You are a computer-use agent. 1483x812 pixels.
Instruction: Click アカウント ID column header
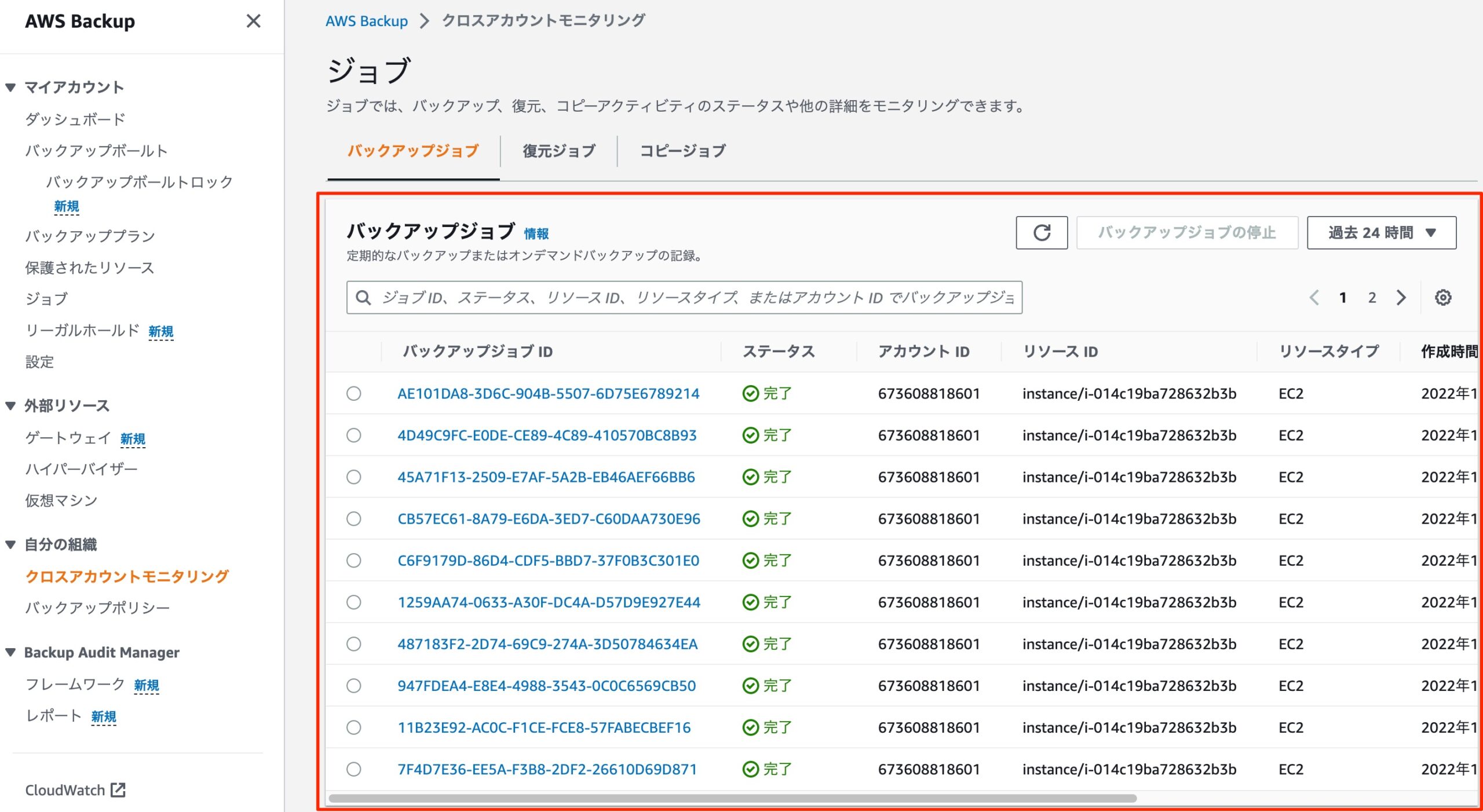(923, 352)
